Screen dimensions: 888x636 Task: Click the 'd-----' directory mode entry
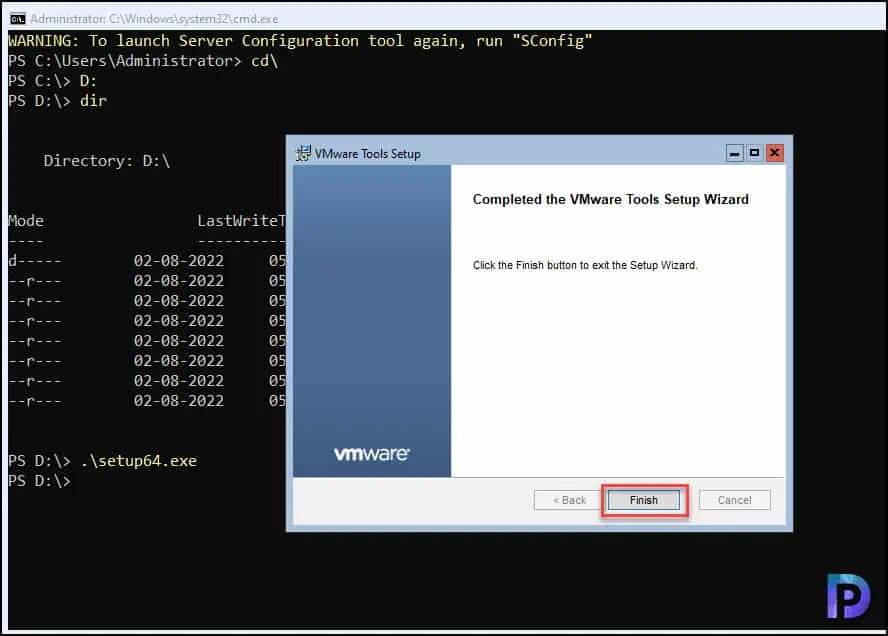pos(35,261)
